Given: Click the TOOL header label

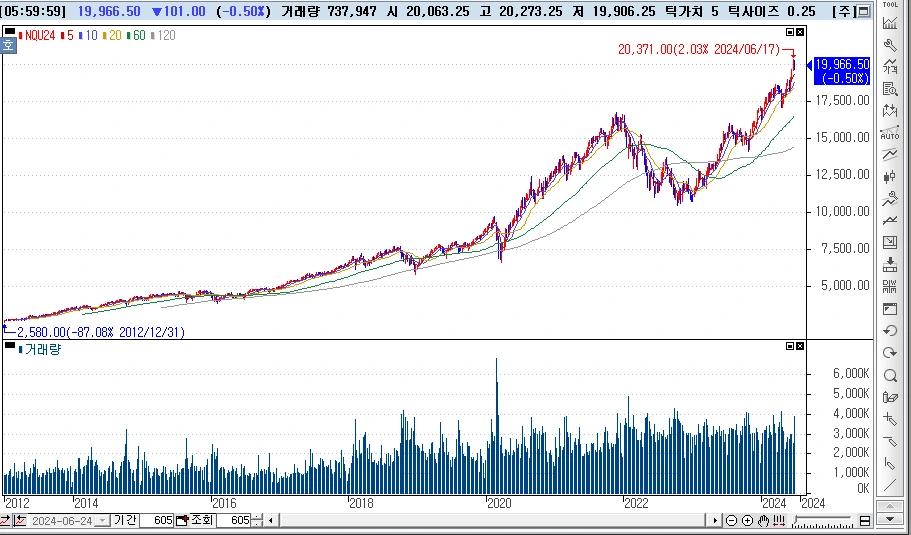Looking at the screenshot, I should point(890,5).
